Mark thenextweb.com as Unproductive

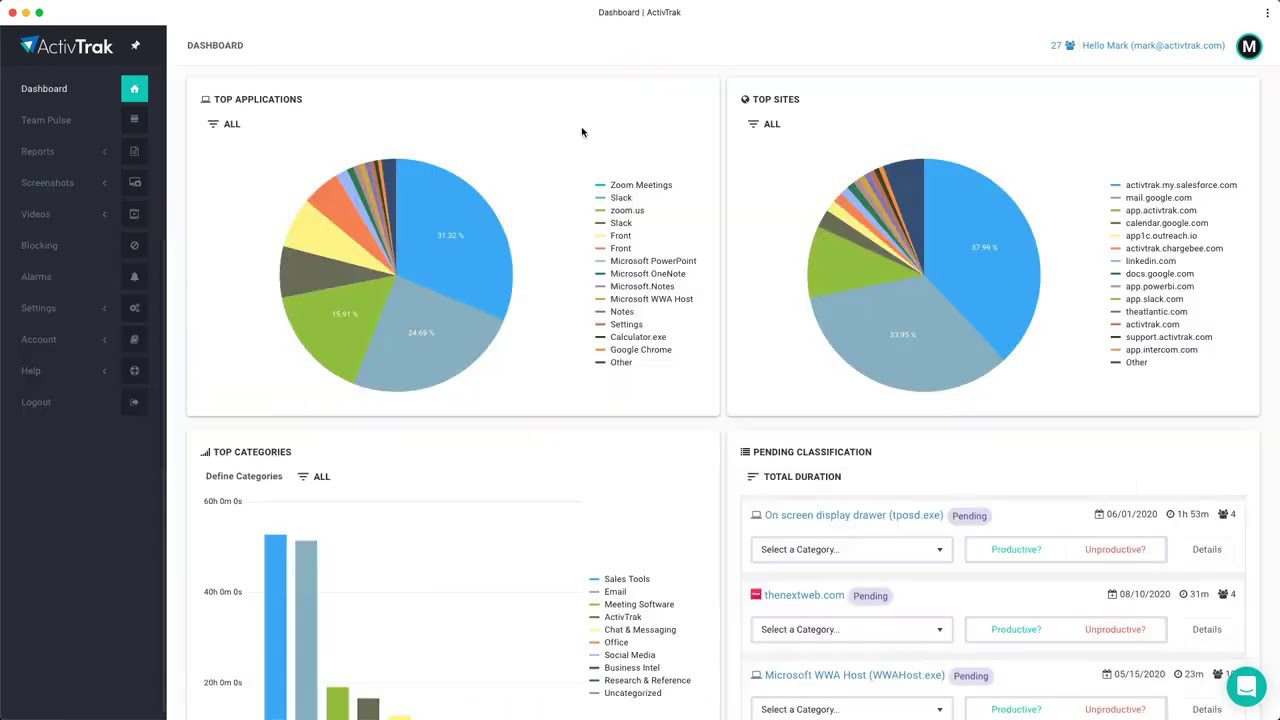click(x=1115, y=630)
